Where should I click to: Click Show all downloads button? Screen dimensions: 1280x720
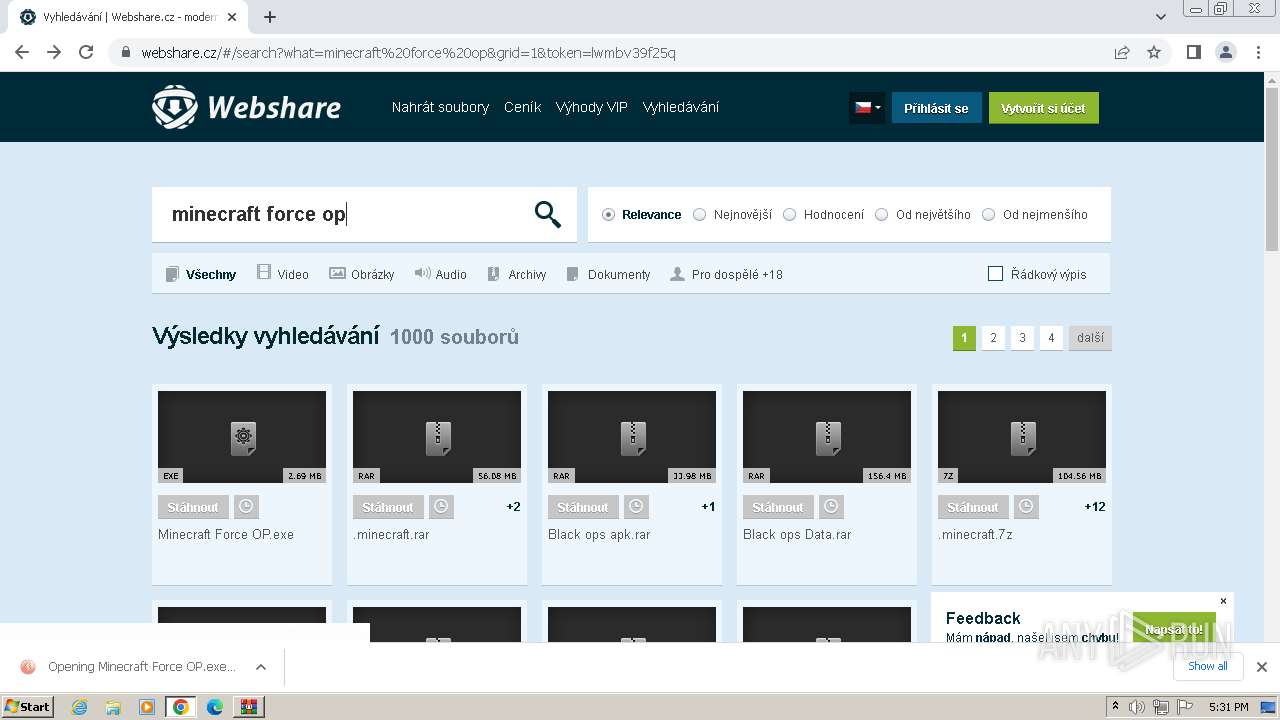1208,666
